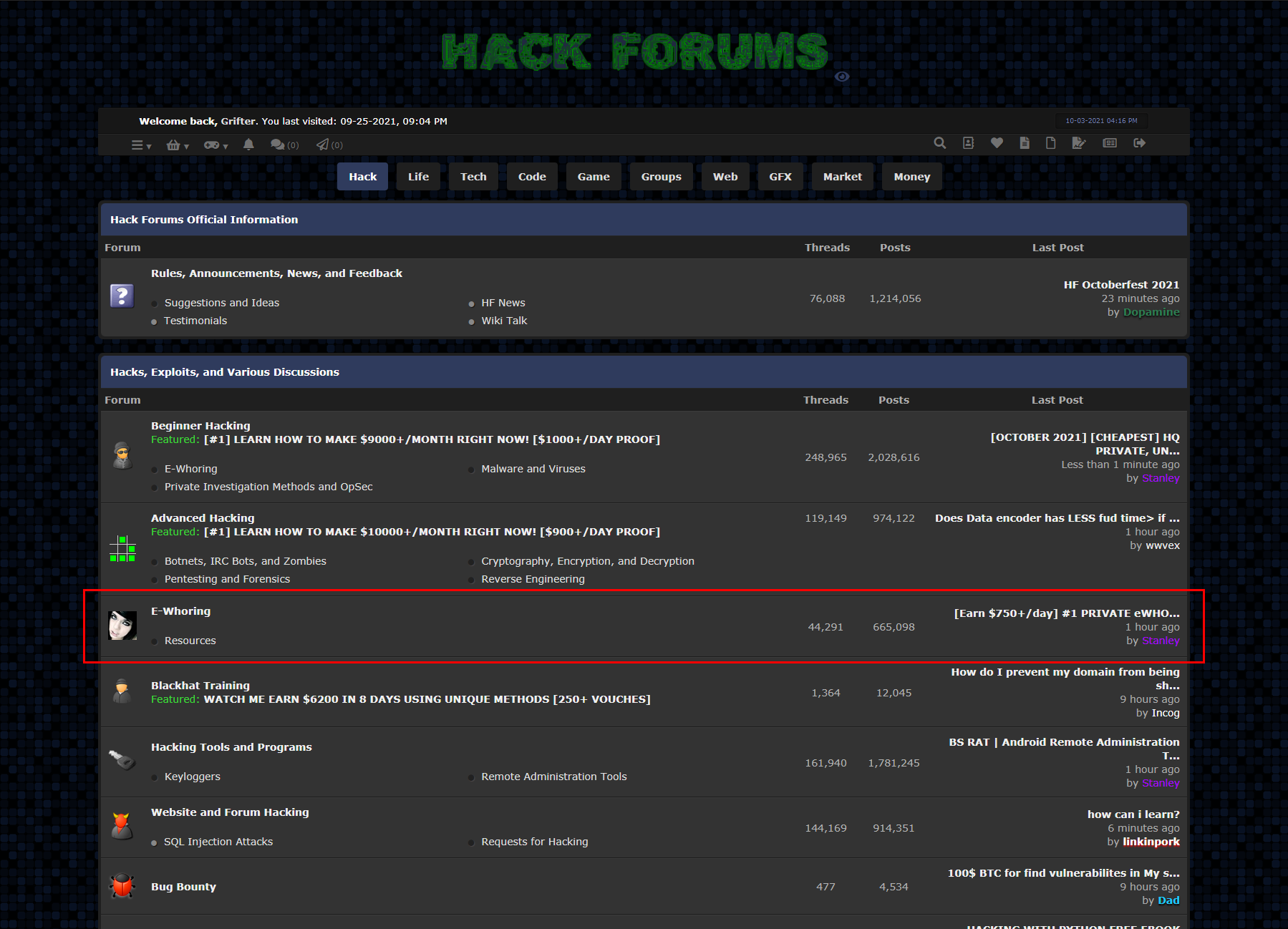The width and height of the screenshot is (1288, 929).
Task: Open Rules, Announcements, News, and Feedback forum
Action: tap(276, 273)
